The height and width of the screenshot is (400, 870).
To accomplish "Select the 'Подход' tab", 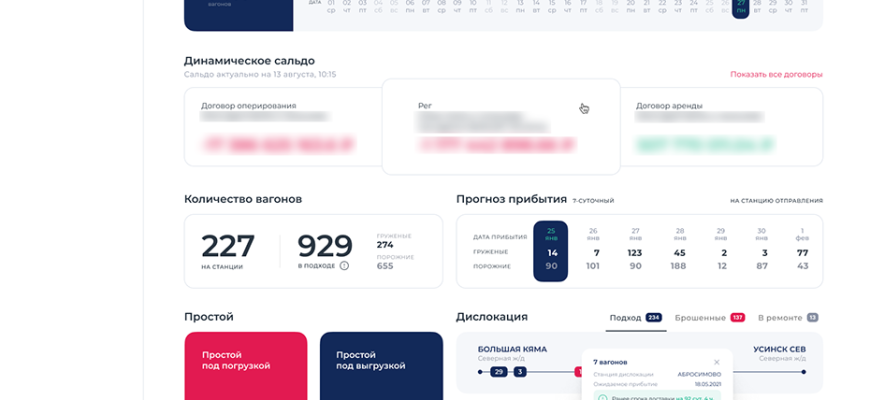I will [x=635, y=317].
